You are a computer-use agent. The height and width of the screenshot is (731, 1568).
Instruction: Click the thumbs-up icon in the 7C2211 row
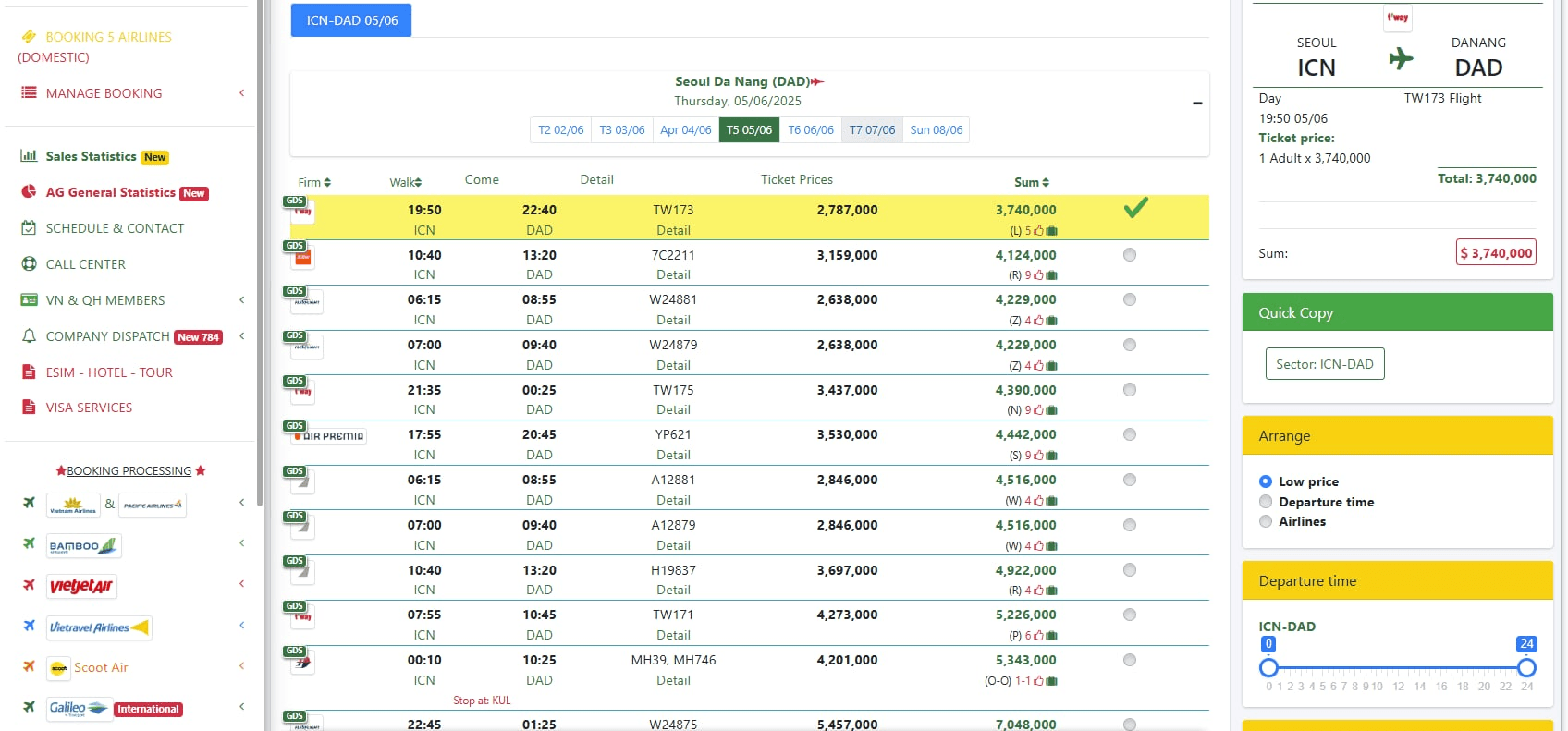1038,275
